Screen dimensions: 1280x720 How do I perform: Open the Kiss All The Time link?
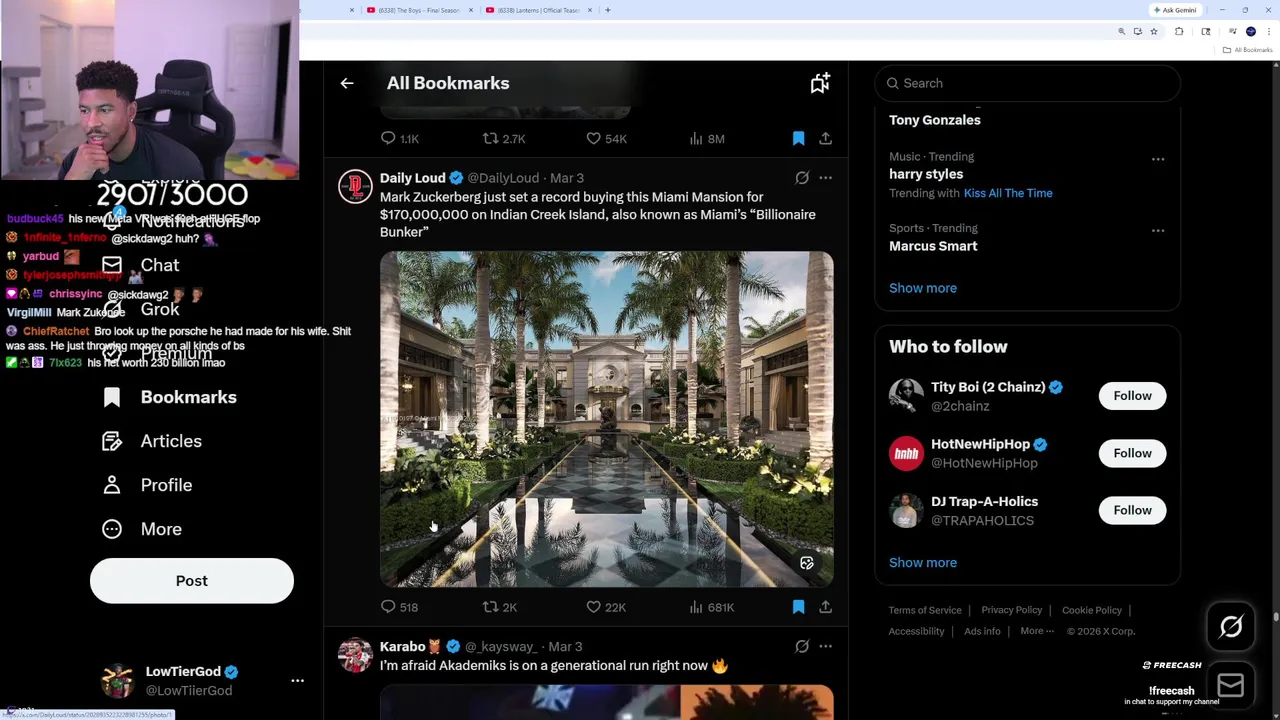click(x=1008, y=193)
